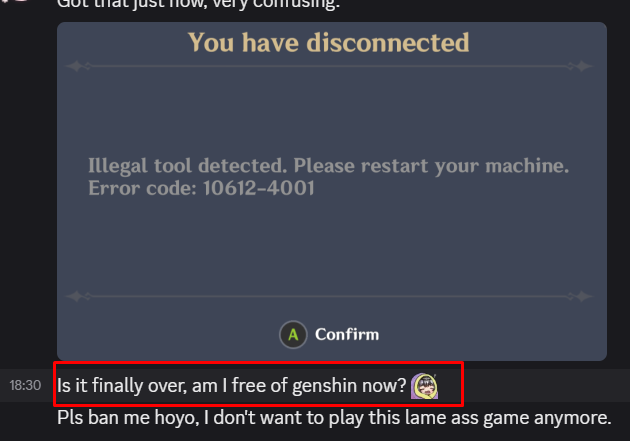The height and width of the screenshot is (441, 630).
Task: Open the attached disconnected error screenshot
Action: point(332,191)
